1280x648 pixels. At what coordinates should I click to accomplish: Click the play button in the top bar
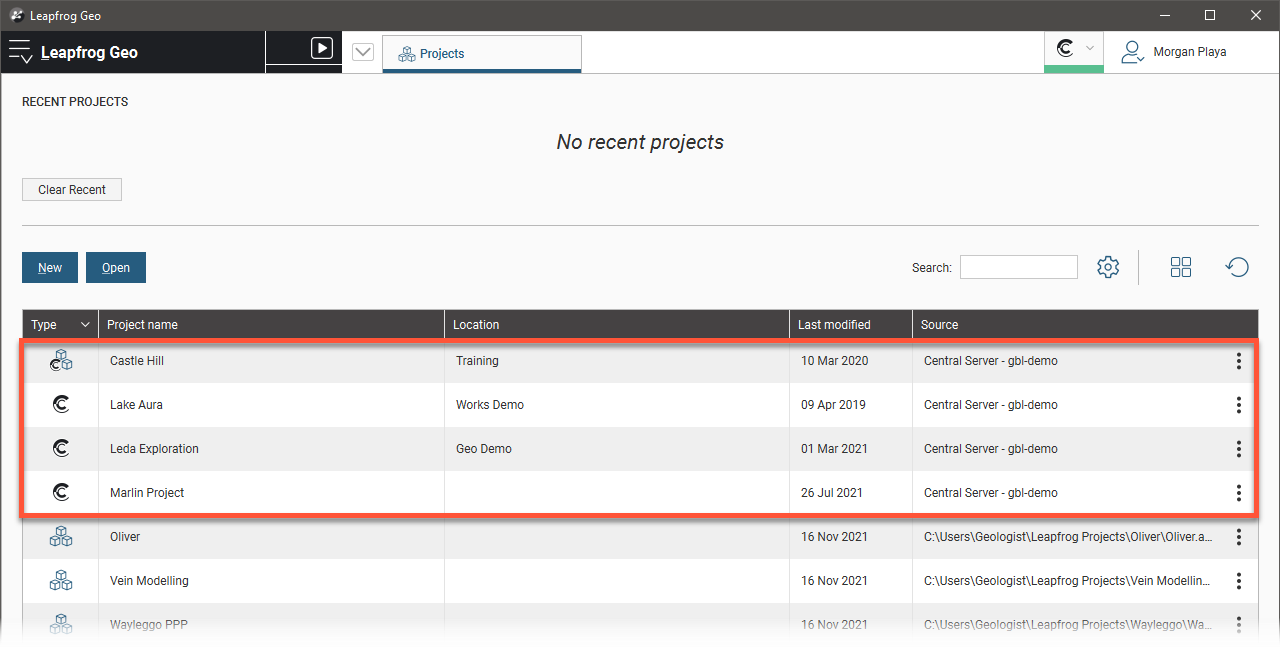[321, 48]
